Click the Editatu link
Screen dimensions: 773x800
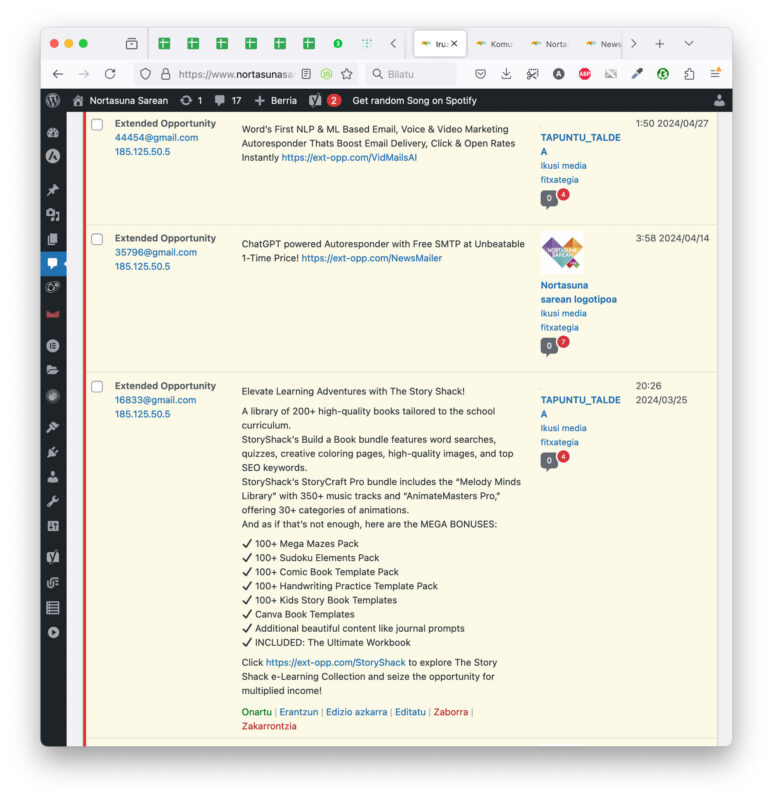click(x=410, y=712)
